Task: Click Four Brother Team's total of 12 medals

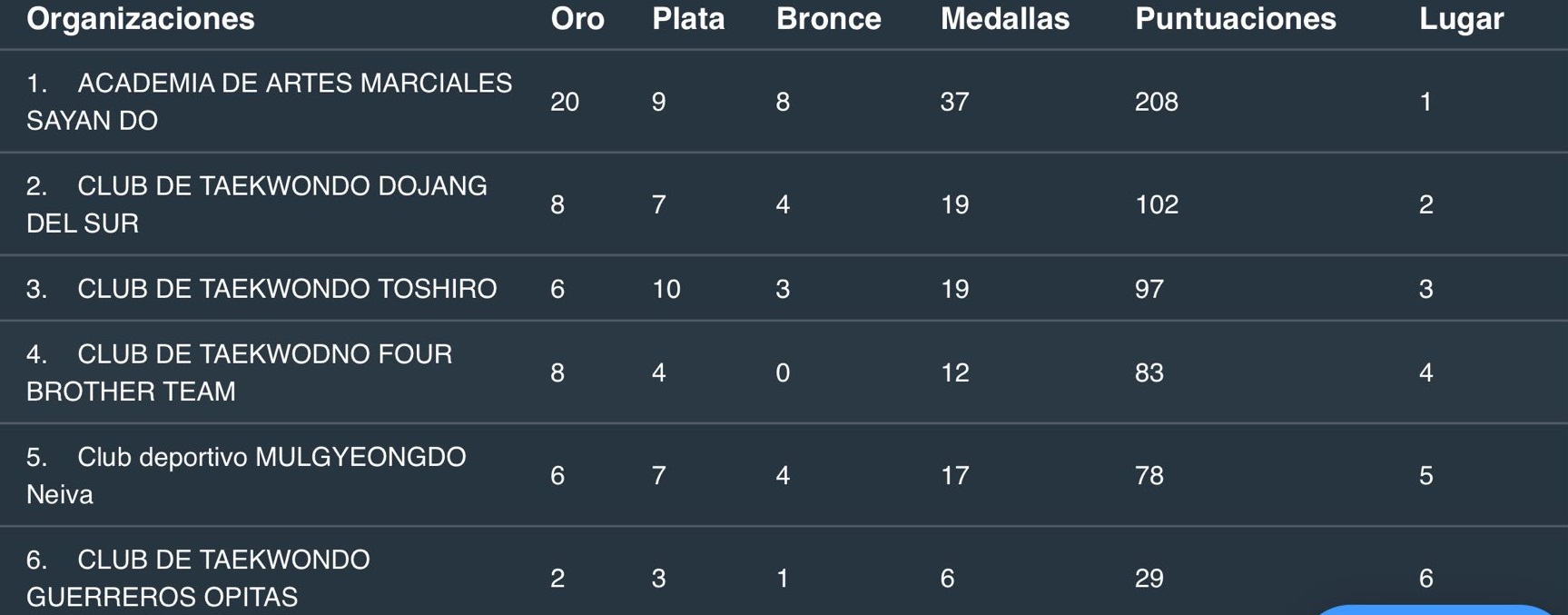Action: tap(954, 372)
